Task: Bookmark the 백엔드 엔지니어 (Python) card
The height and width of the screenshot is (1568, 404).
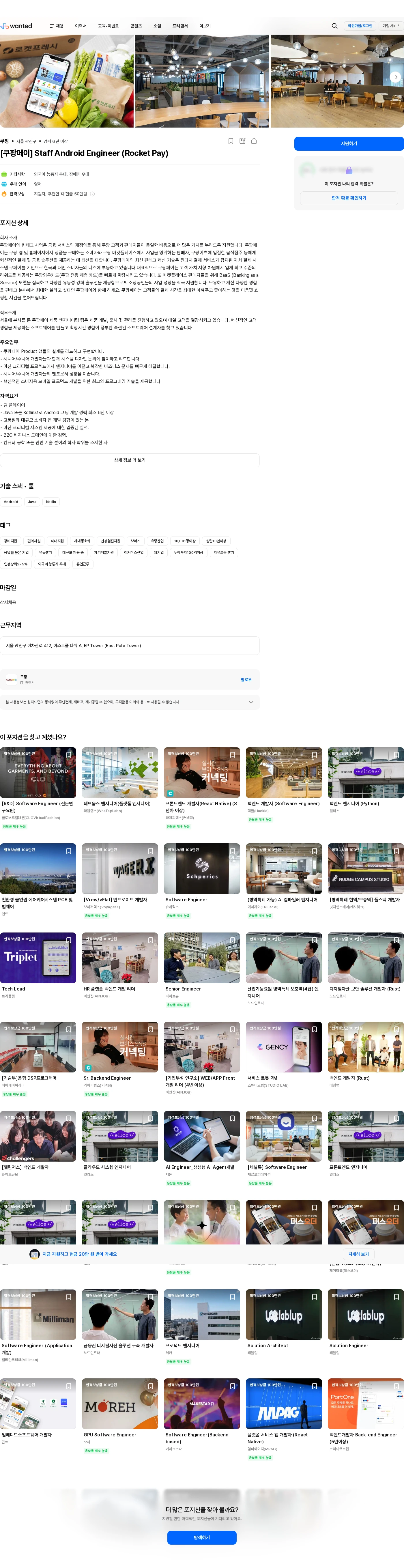Action: coord(396,755)
